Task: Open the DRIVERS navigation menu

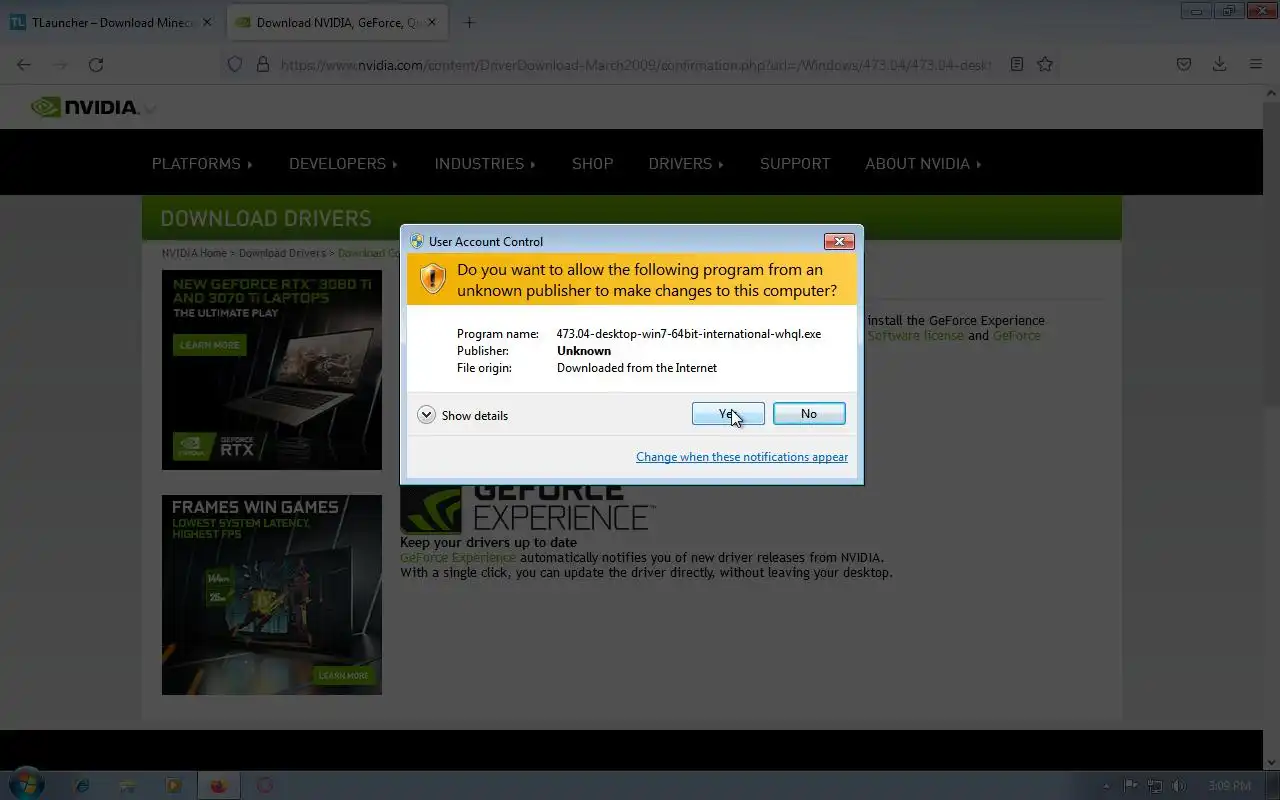Action: coord(686,164)
